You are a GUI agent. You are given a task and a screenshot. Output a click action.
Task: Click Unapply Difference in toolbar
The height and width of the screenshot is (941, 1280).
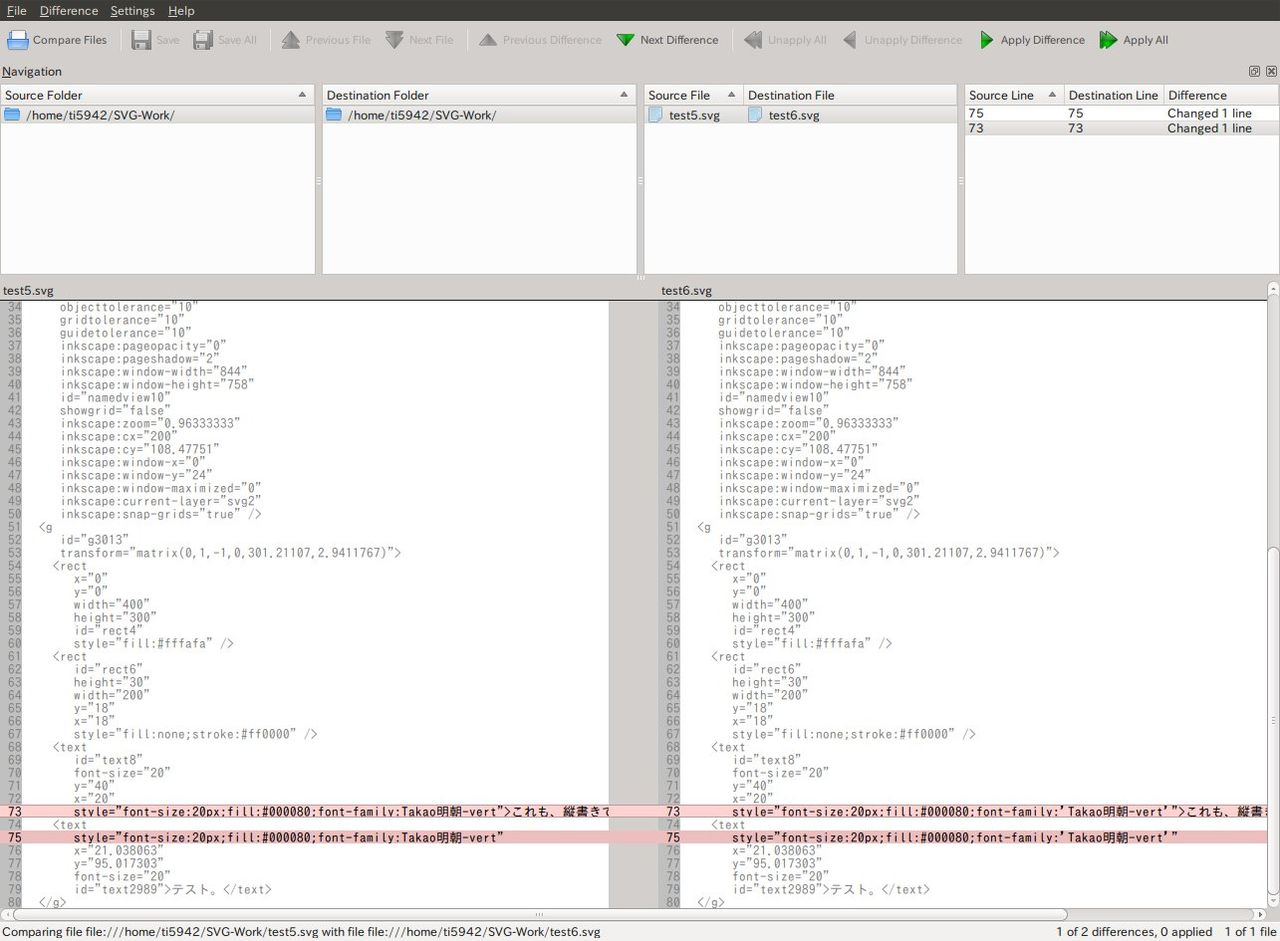[x=902, y=40]
